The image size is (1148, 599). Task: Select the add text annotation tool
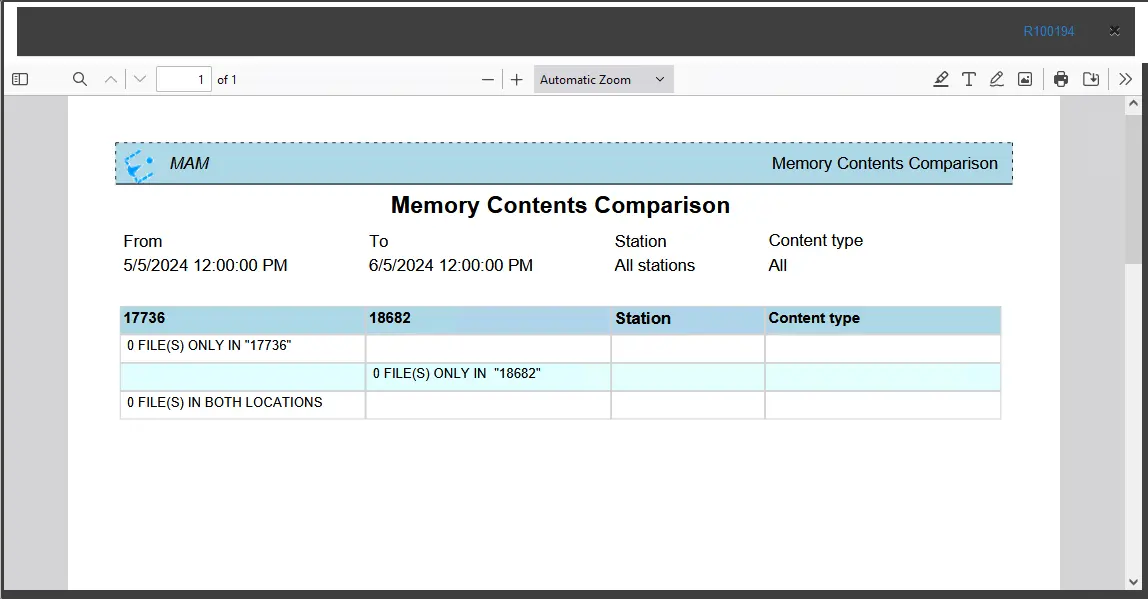[969, 80]
